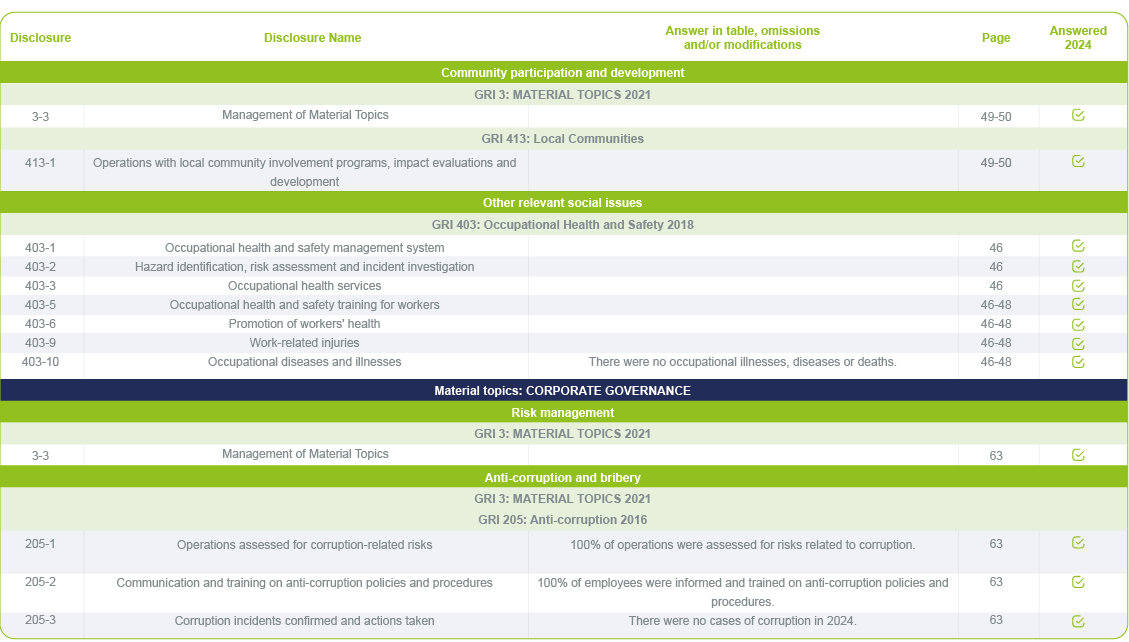
Task: Toggle the answered checkbox for disclosure 205-2
Action: pyautogui.click(x=1078, y=581)
